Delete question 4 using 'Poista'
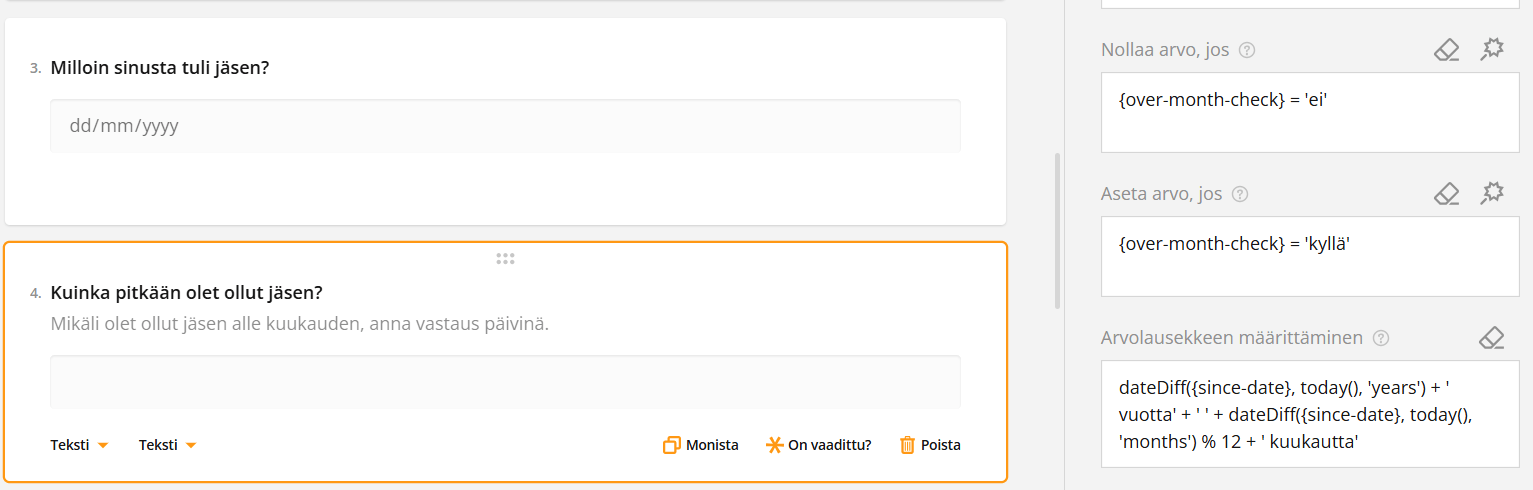Screen dimensions: 1533x490 coord(930,445)
